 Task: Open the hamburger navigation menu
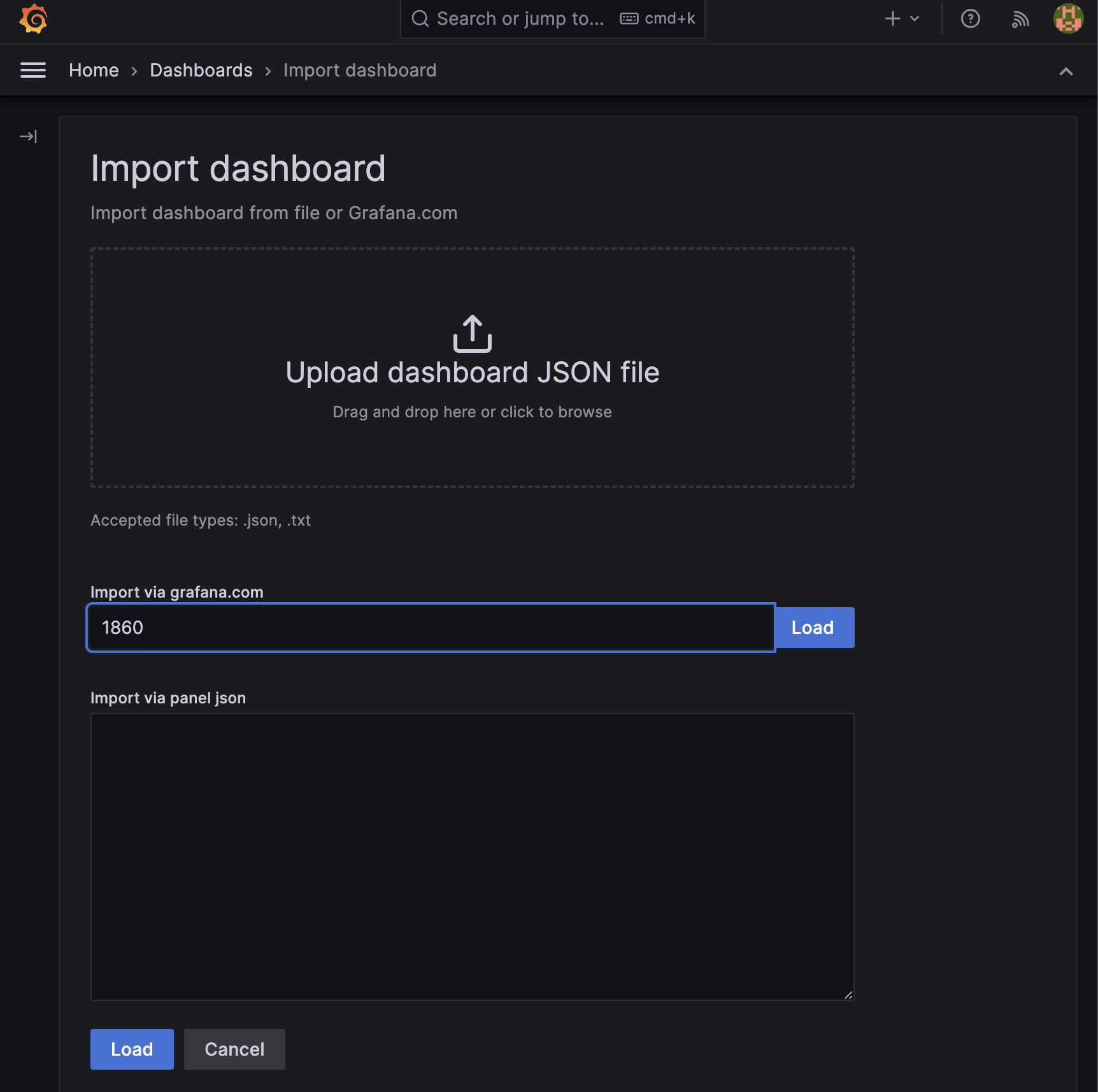33,70
